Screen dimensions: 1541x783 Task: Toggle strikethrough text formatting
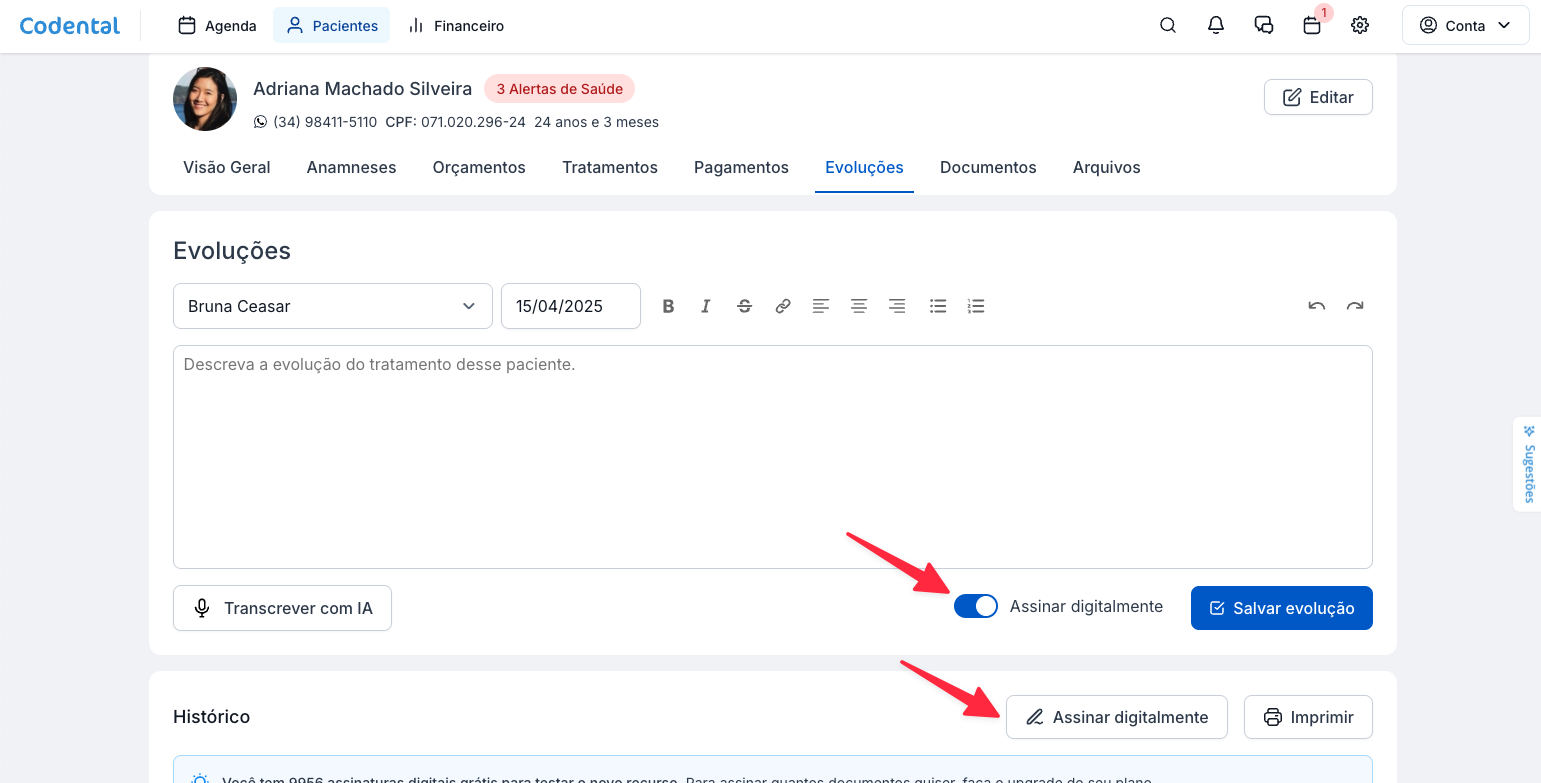tap(744, 306)
